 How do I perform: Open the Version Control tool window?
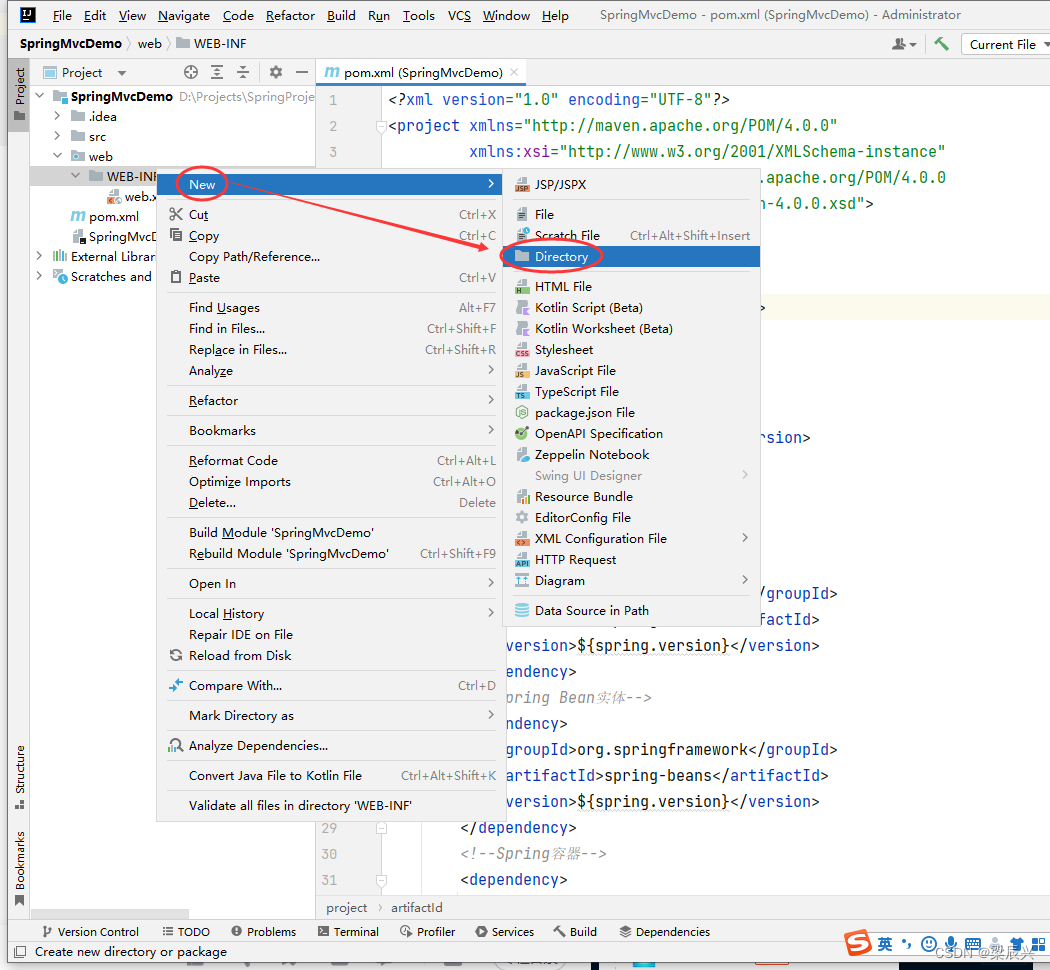[x=89, y=931]
